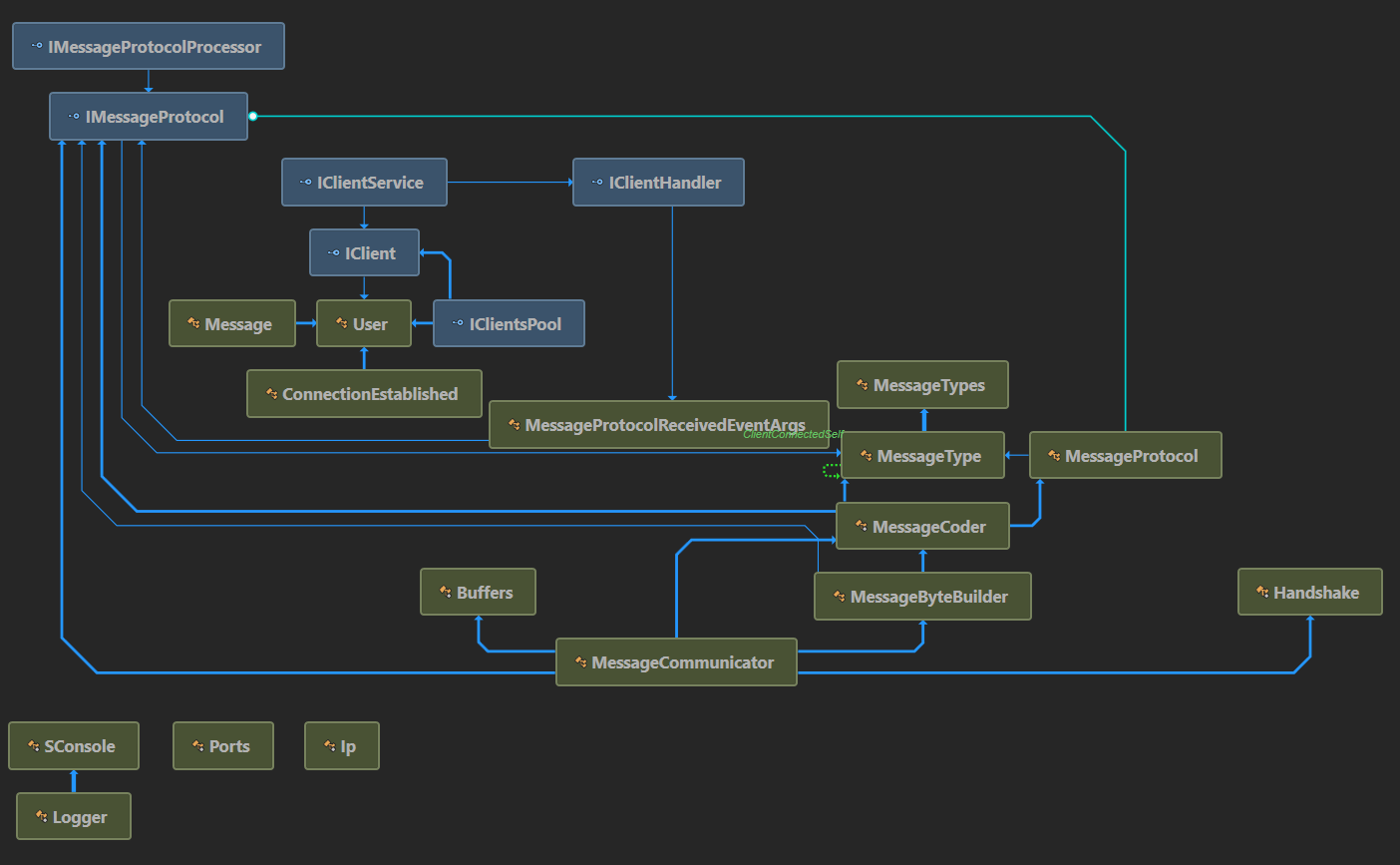Click the class icon on User node
Image resolution: width=1400 pixels, height=865 pixels.
point(341,323)
